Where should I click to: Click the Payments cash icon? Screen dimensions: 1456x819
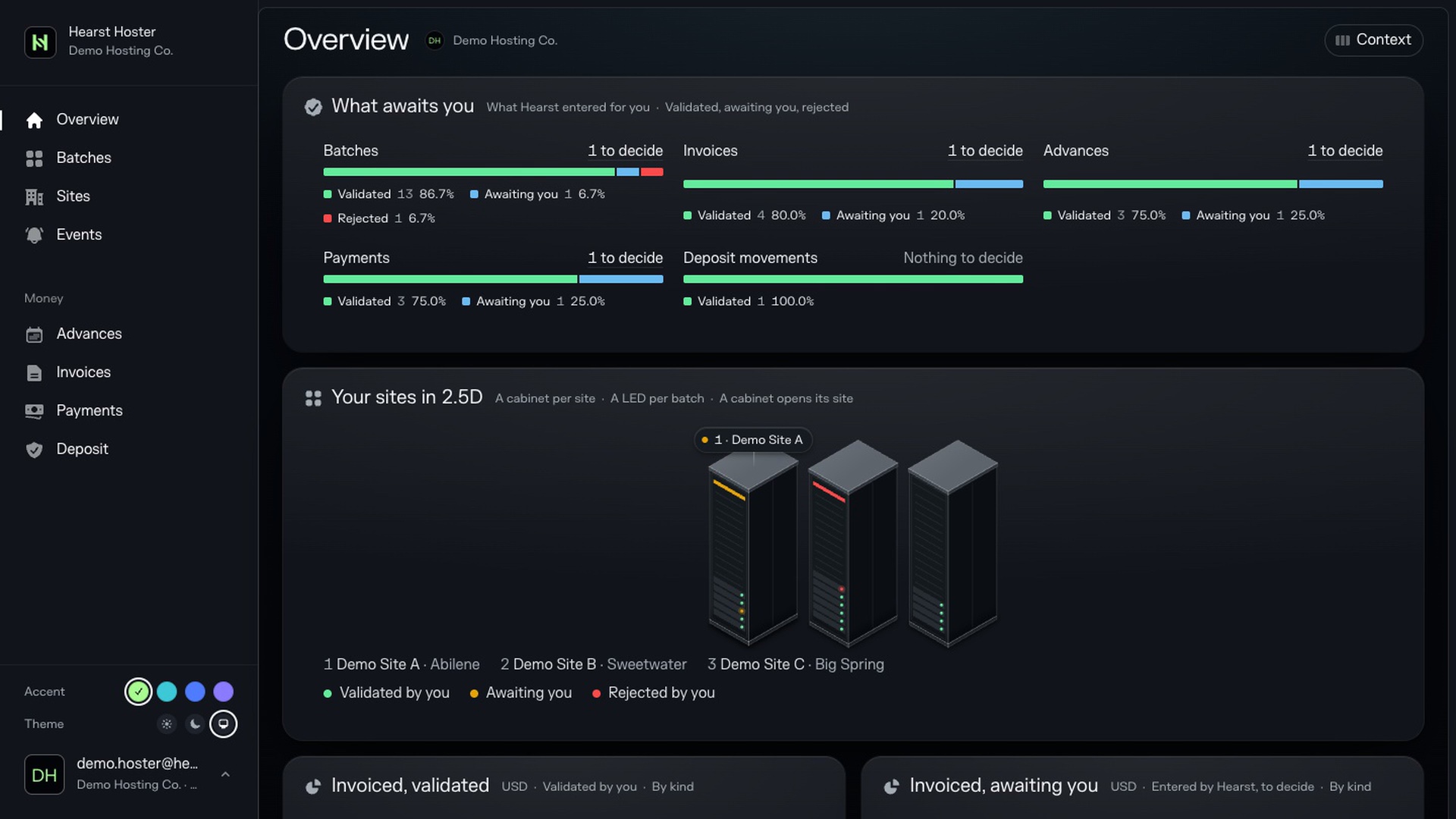tap(34, 411)
